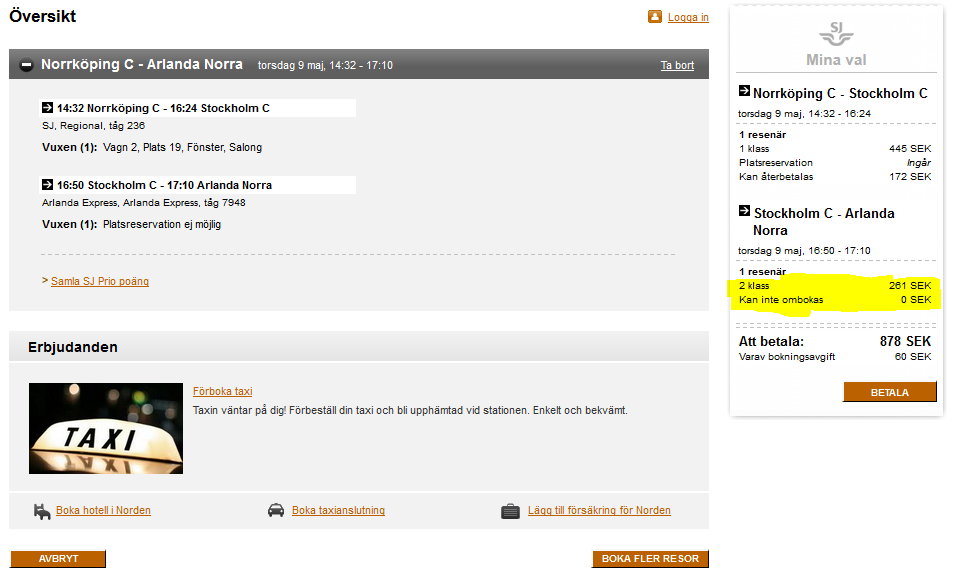Image resolution: width=955 pixels, height=582 pixels.
Task: Click the SJ logo in Mina val
Action: click(836, 33)
